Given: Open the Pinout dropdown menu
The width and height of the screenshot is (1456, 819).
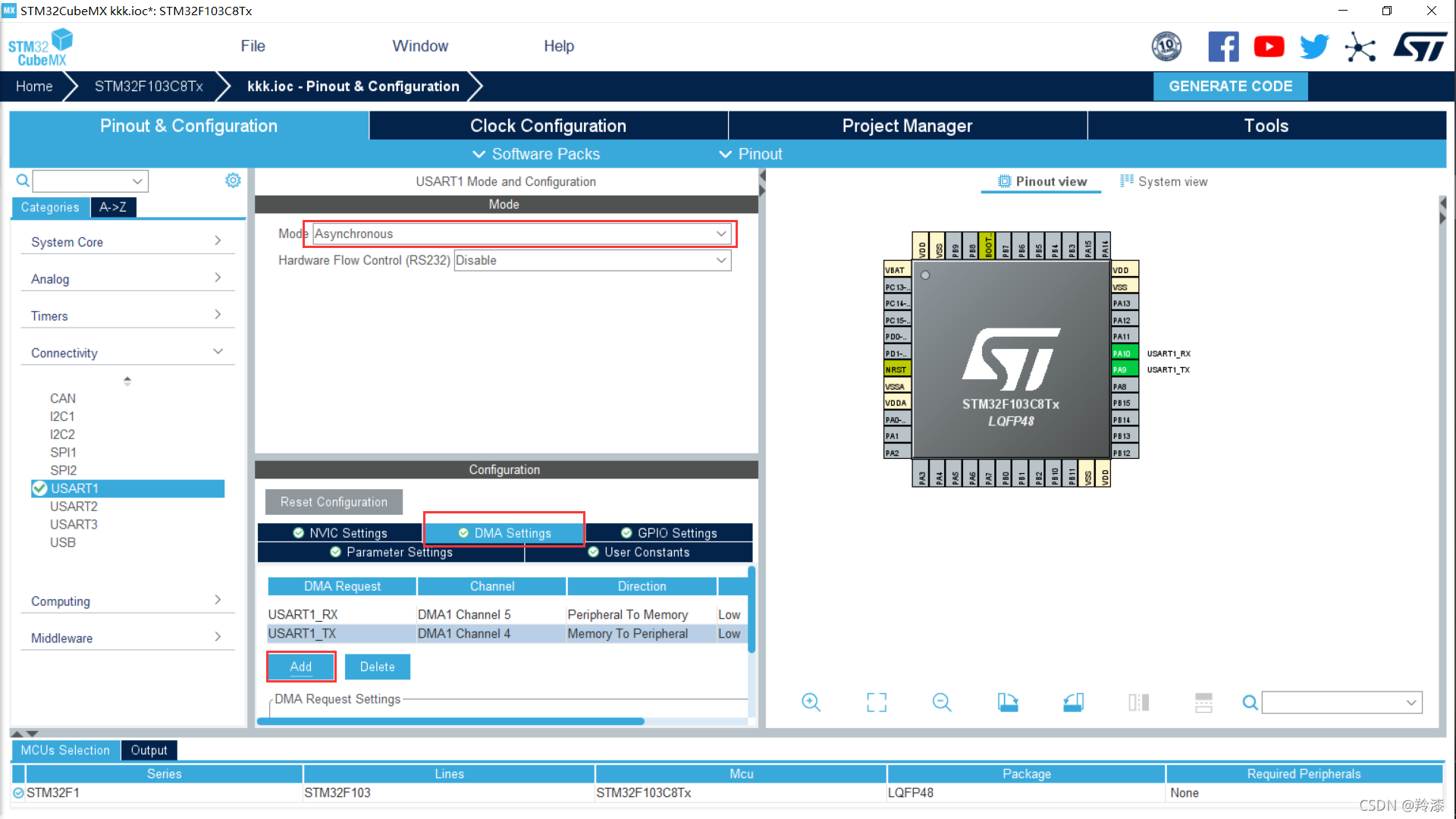Looking at the screenshot, I should tap(751, 154).
